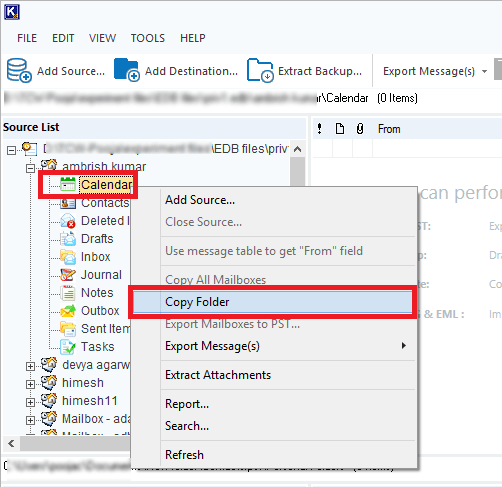Open the EDIT menu
This screenshot has height=487, width=502.
click(x=63, y=38)
